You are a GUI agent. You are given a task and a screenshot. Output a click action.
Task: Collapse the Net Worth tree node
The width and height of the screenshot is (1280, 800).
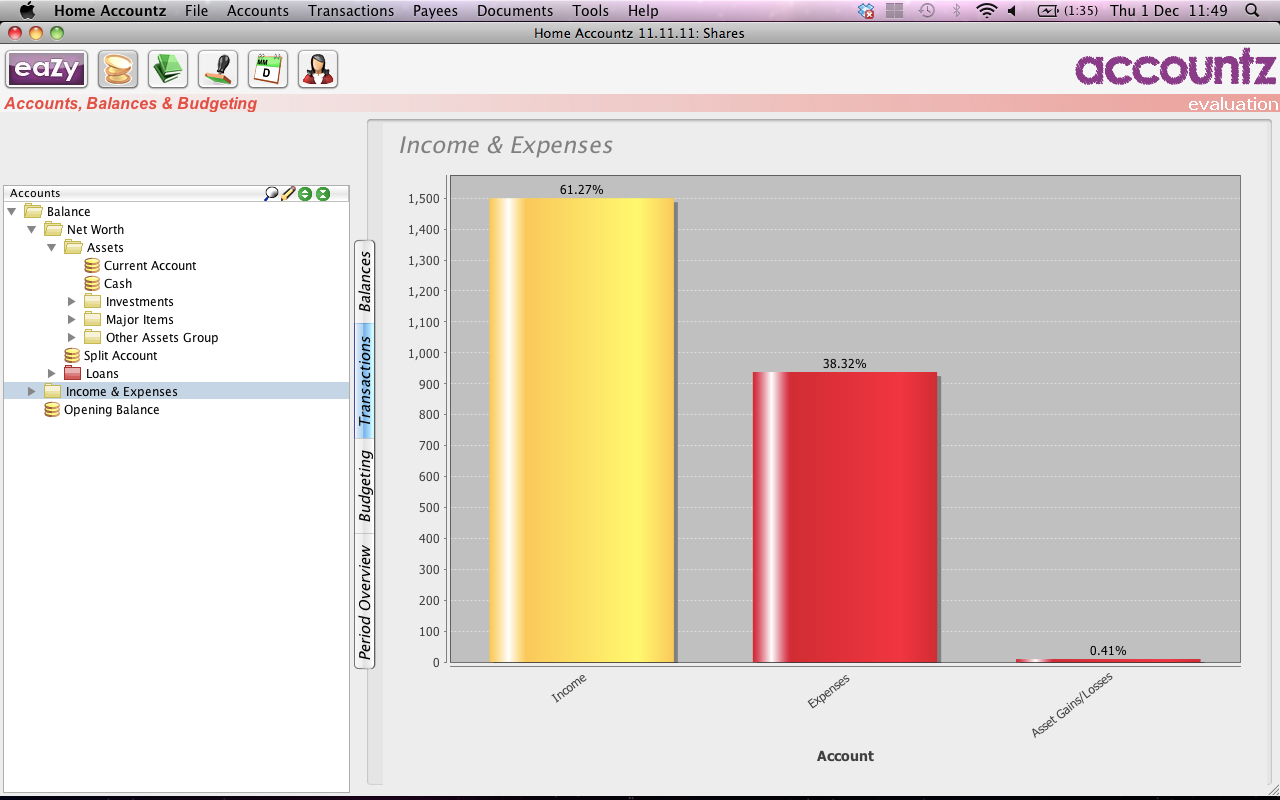[32, 229]
